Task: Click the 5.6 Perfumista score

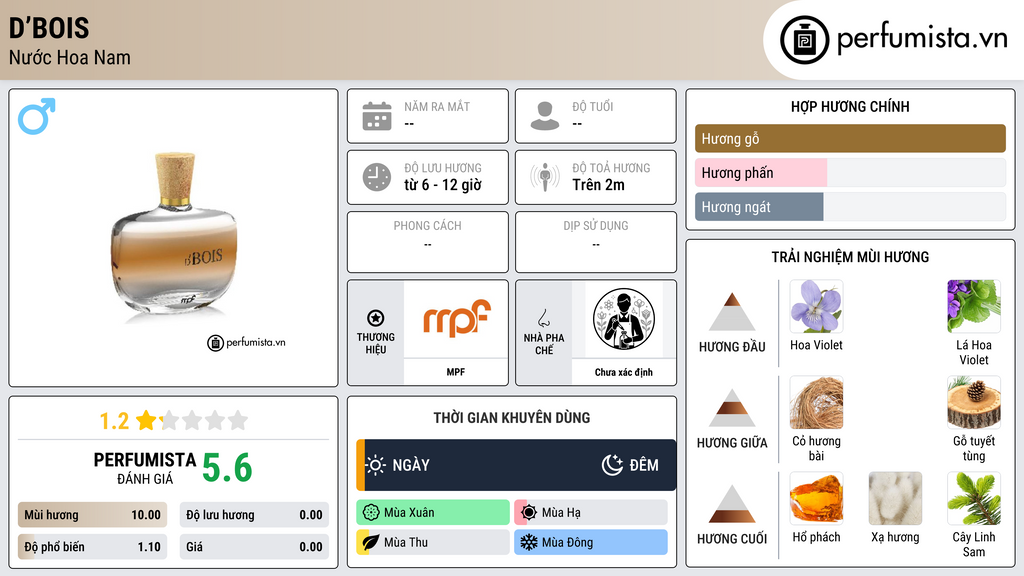Action: click(227, 468)
